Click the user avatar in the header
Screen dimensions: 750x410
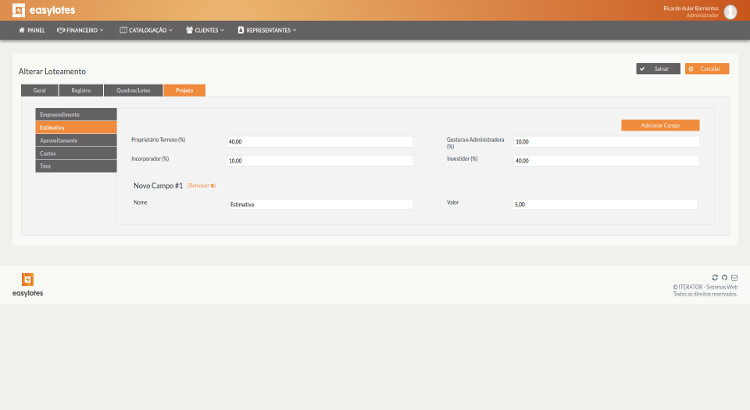coord(730,12)
